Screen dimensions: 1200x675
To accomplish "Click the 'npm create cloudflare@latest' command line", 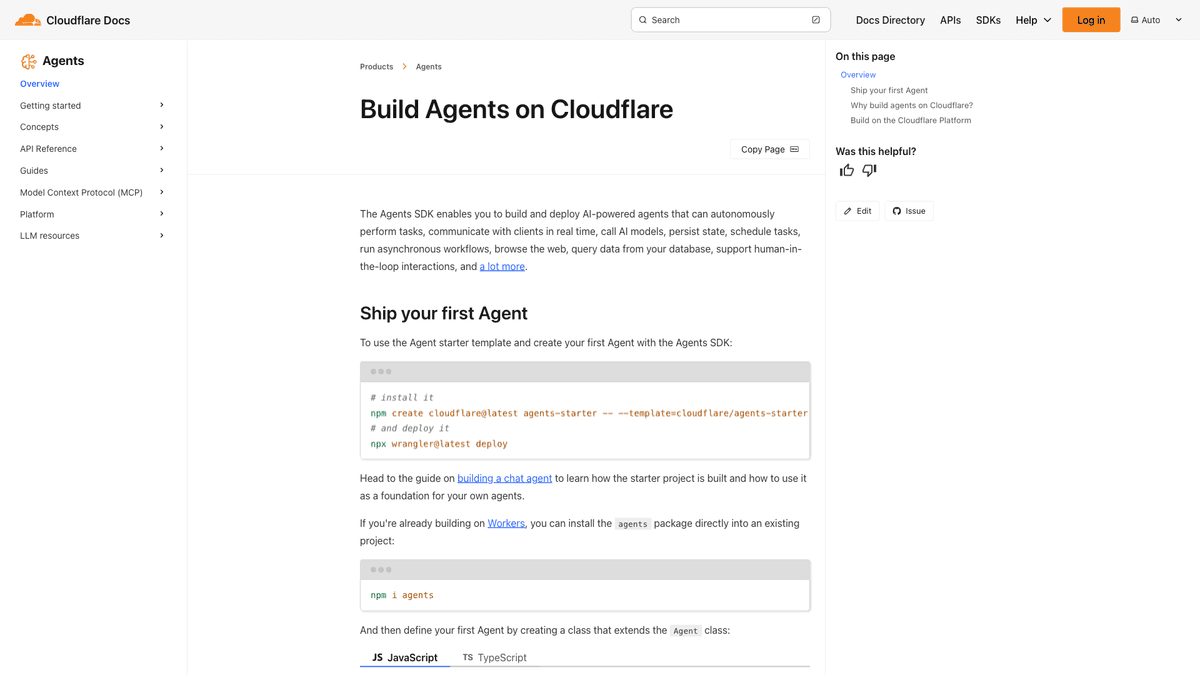I will (x=589, y=413).
